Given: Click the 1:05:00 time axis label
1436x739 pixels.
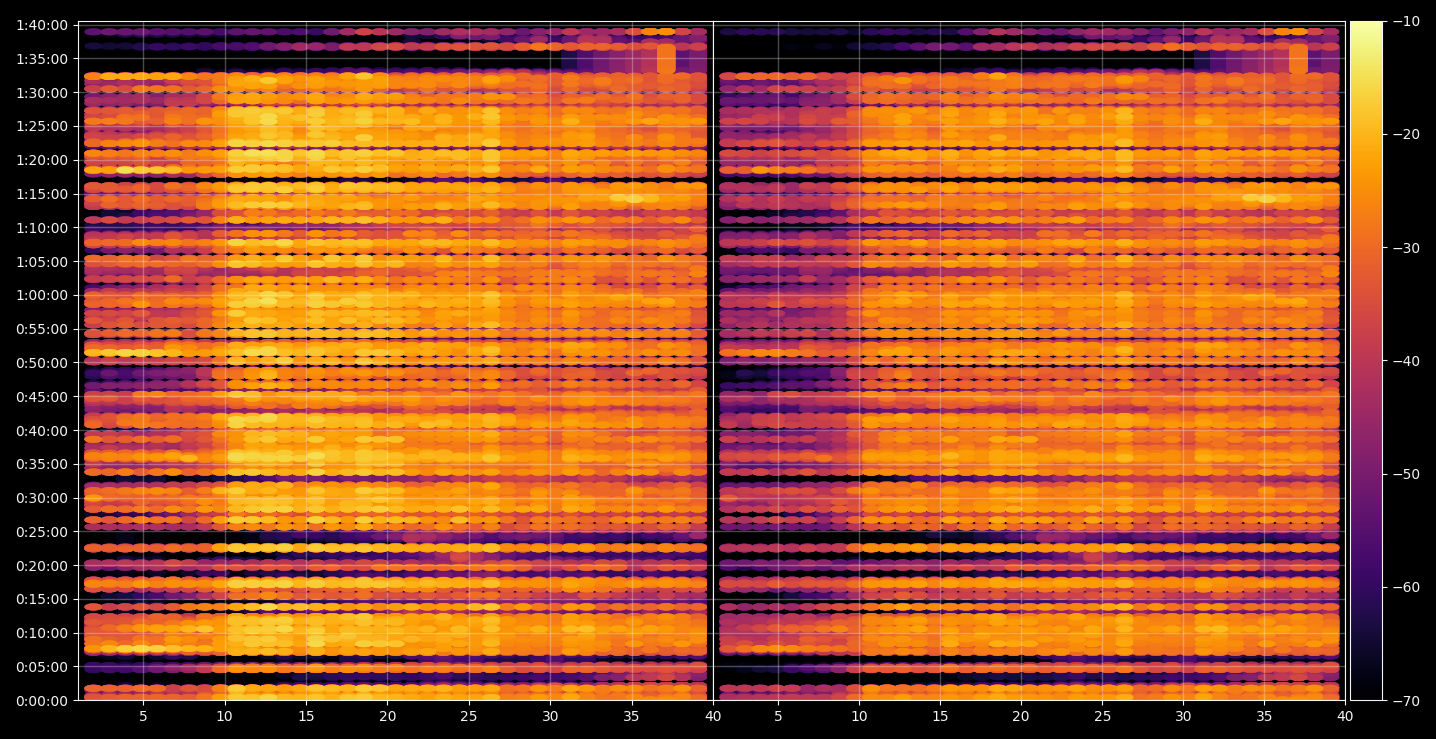Looking at the screenshot, I should click(42, 261).
